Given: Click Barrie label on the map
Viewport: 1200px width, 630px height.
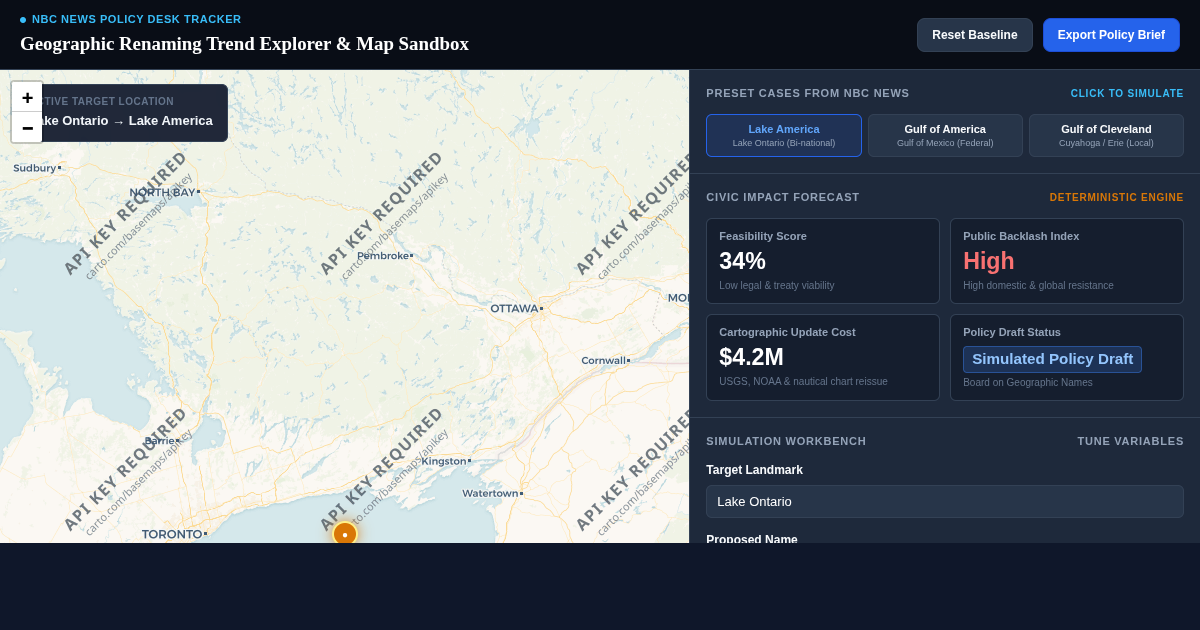Looking at the screenshot, I should (x=161, y=440).
